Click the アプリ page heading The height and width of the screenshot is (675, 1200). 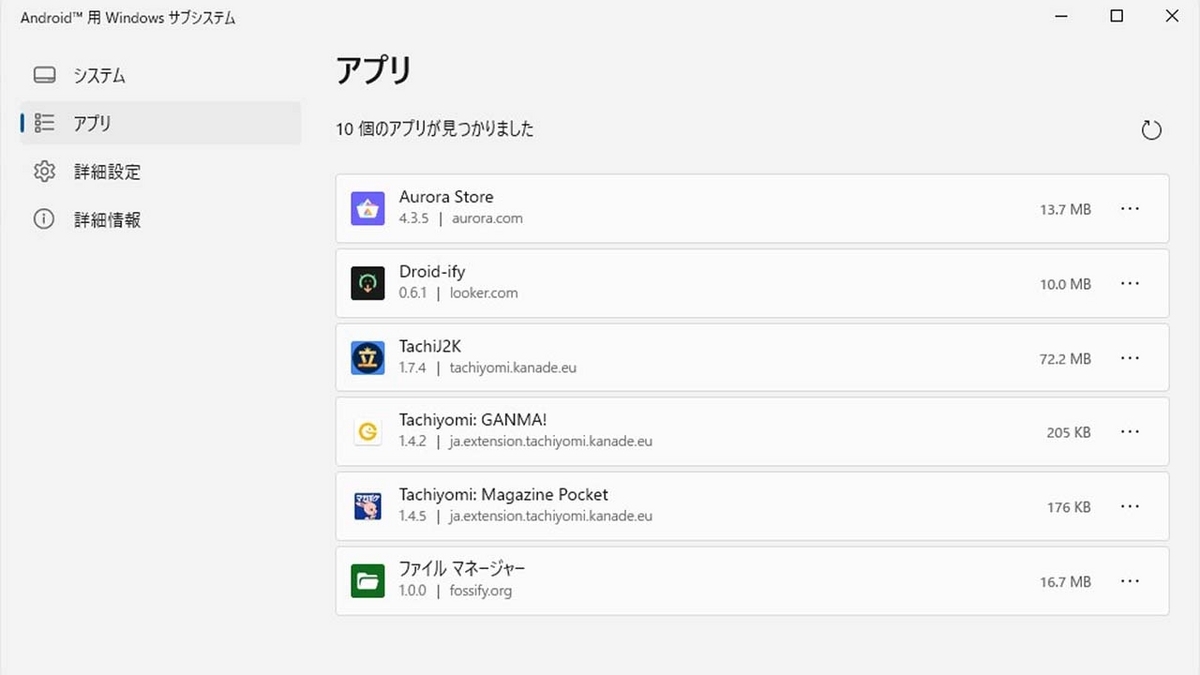[x=373, y=71]
